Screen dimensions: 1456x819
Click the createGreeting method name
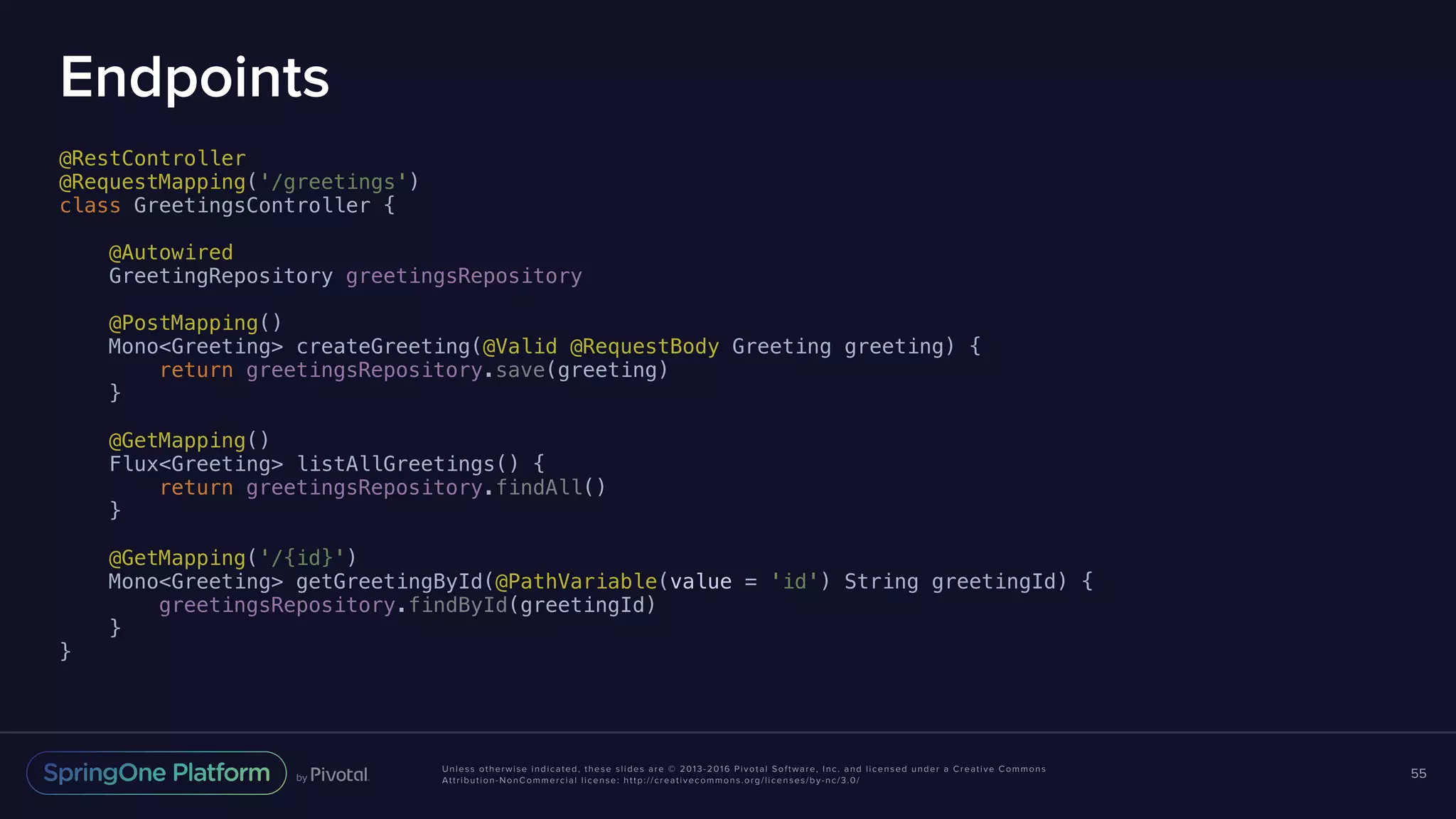click(384, 346)
